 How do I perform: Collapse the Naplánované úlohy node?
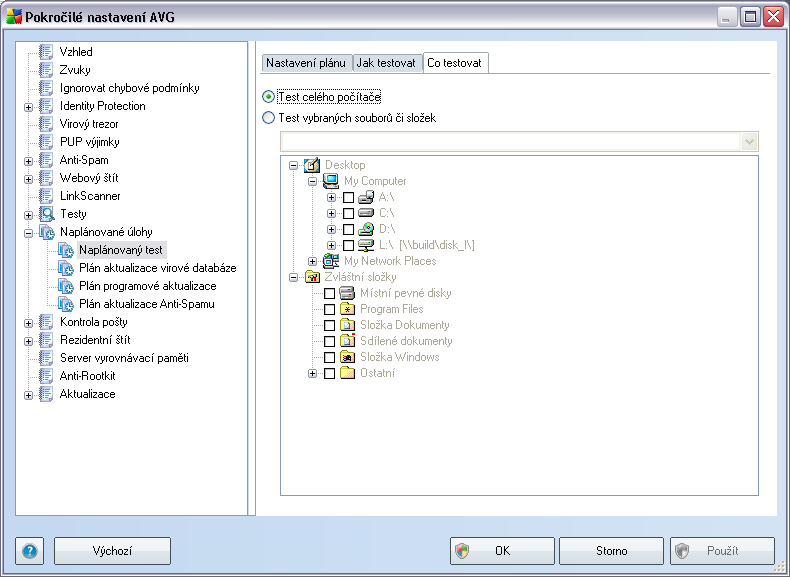[28, 233]
